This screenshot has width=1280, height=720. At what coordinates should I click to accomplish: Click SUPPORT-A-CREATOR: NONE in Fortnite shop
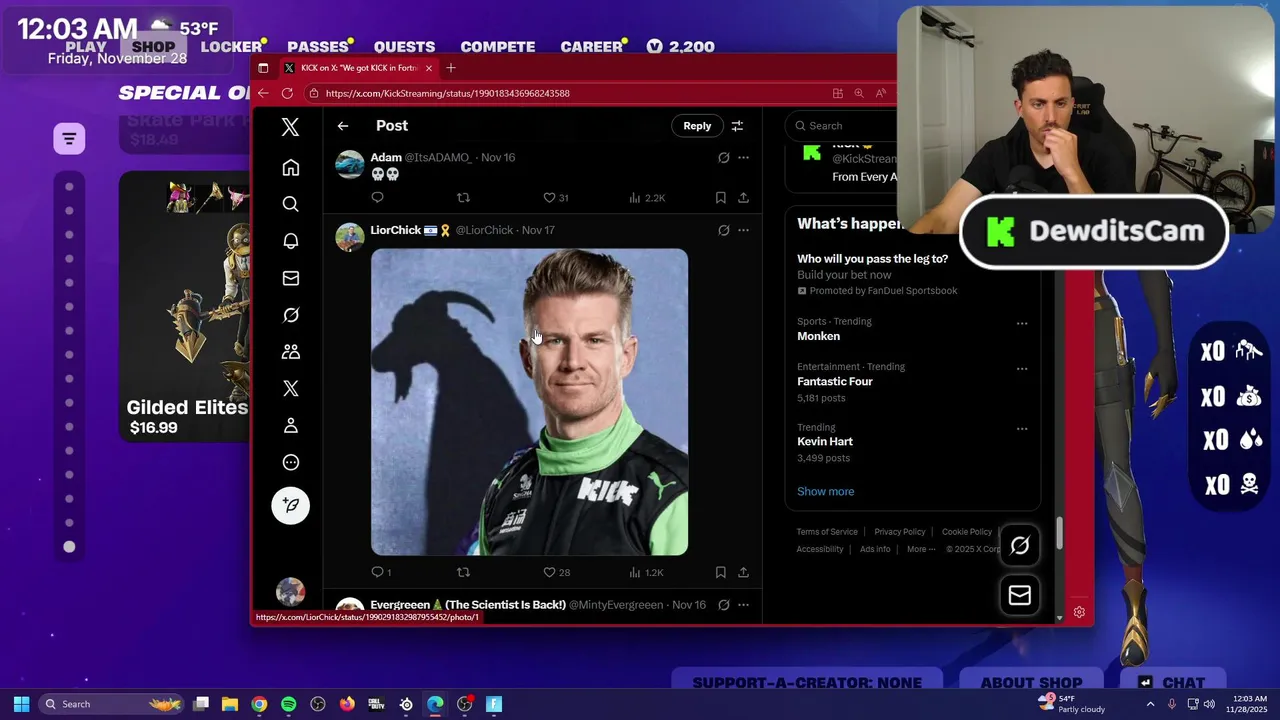[x=807, y=683]
